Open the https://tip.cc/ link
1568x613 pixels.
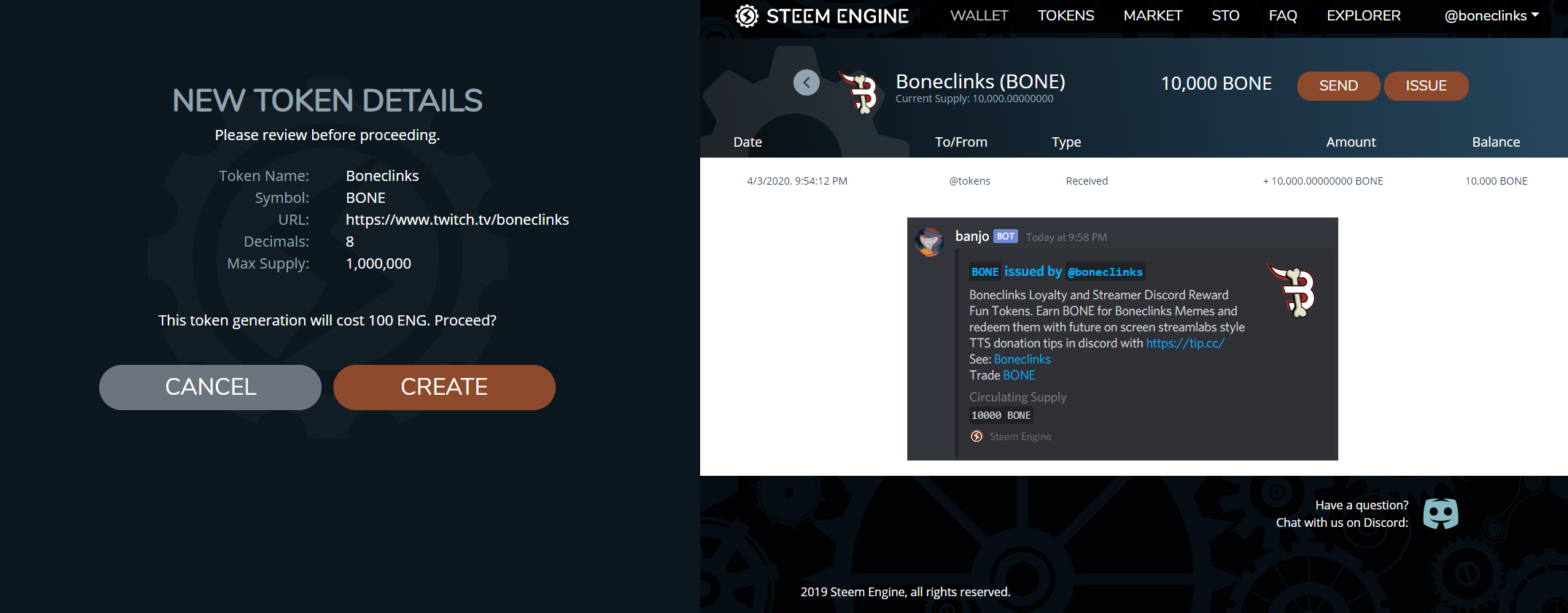point(1185,343)
